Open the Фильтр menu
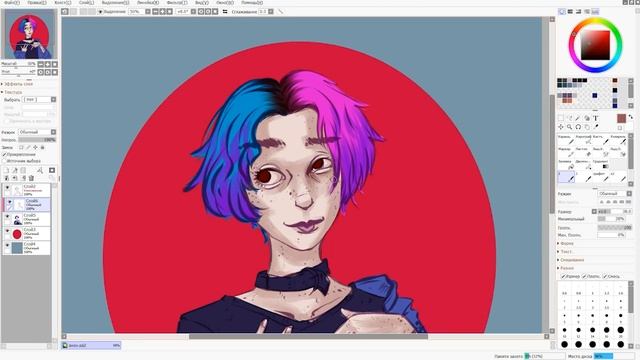 pyautogui.click(x=177, y=2)
